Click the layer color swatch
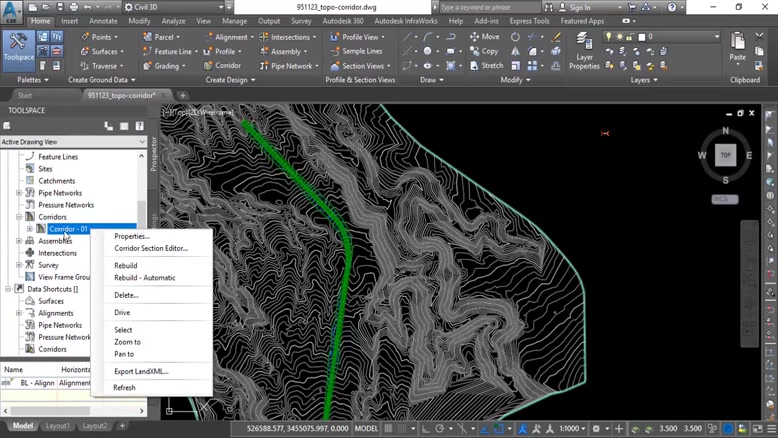Screen dimensions: 778x438 pyautogui.click(x=642, y=37)
